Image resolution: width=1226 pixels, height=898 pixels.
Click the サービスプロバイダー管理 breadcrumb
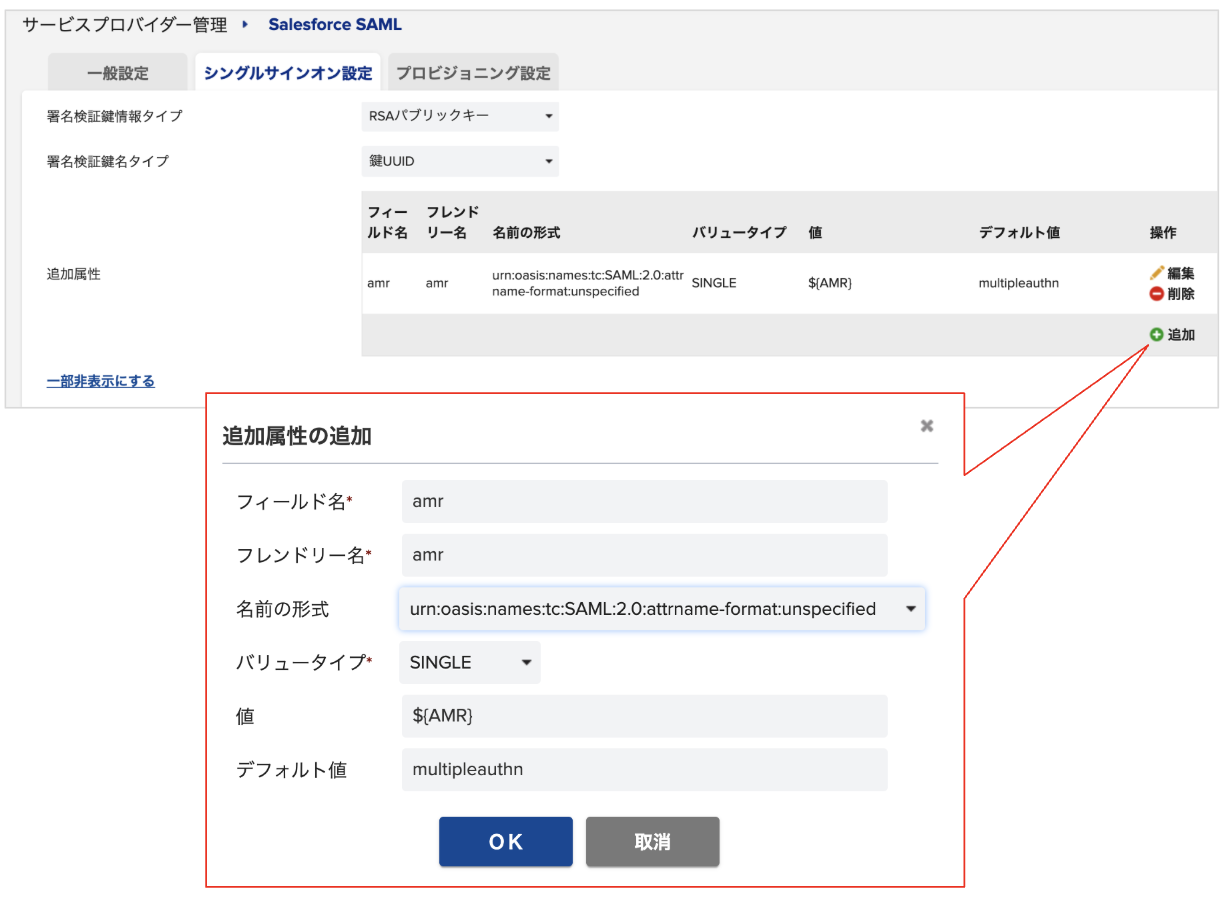coord(125,25)
